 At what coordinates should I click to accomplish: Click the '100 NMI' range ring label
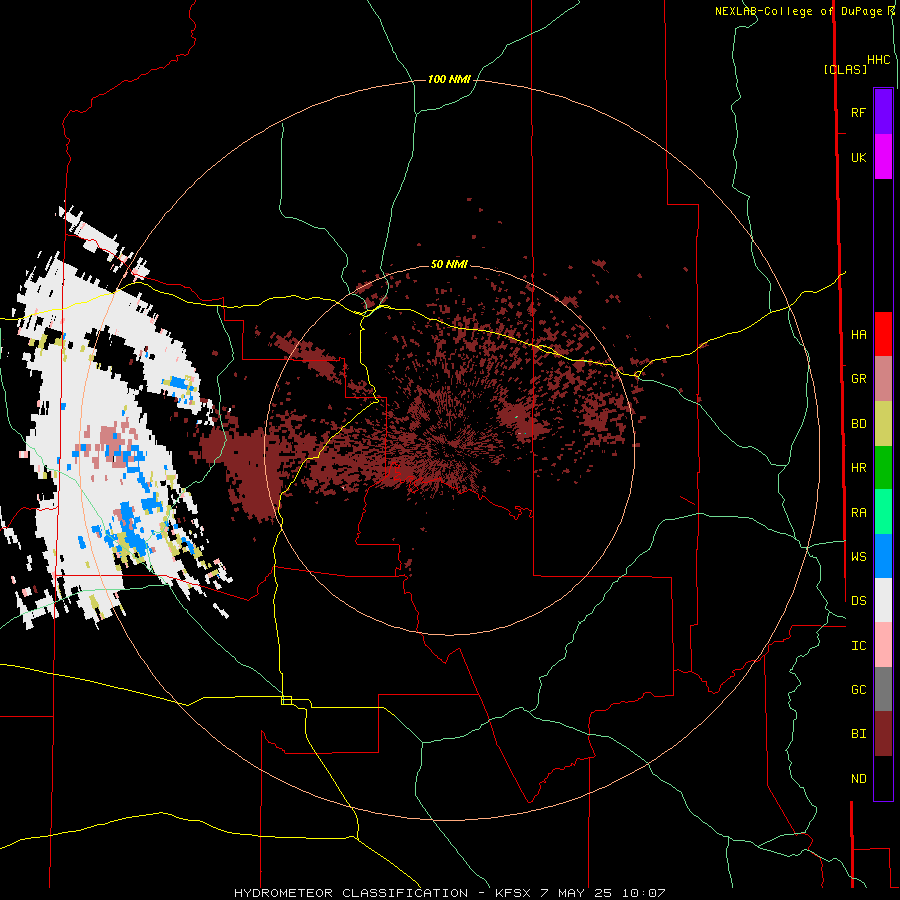coord(449,79)
